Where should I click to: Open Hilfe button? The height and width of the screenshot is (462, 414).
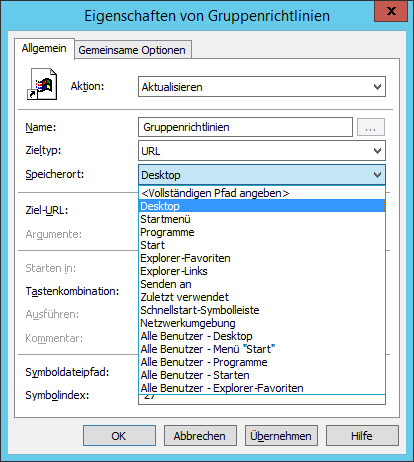pos(362,436)
